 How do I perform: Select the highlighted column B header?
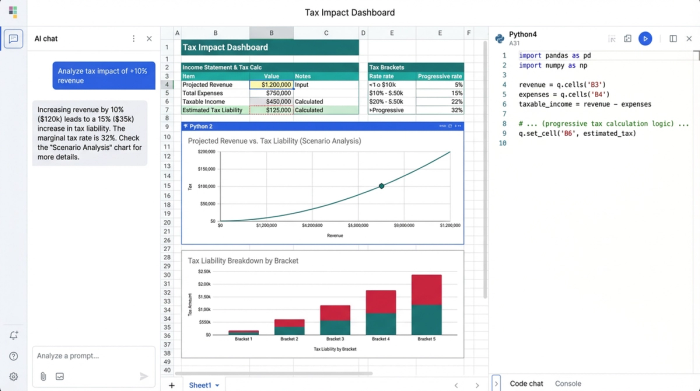[x=271, y=33]
